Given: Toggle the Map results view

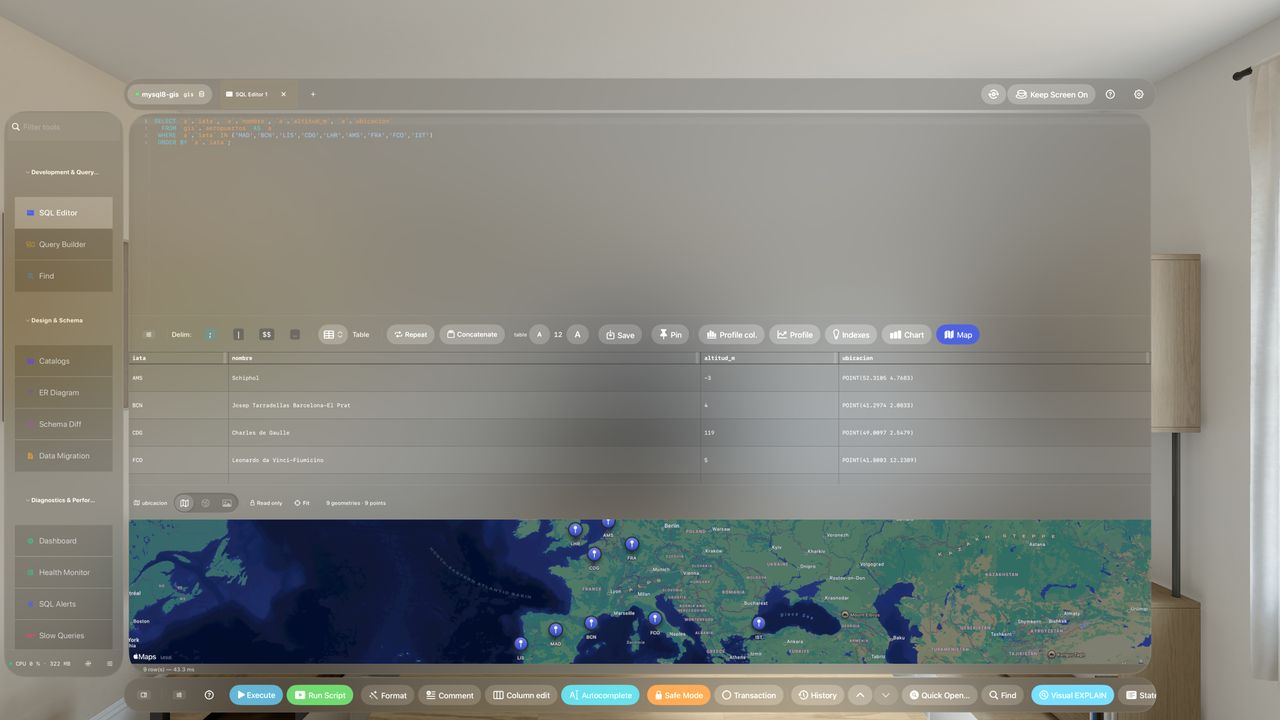Looking at the screenshot, I should (958, 335).
